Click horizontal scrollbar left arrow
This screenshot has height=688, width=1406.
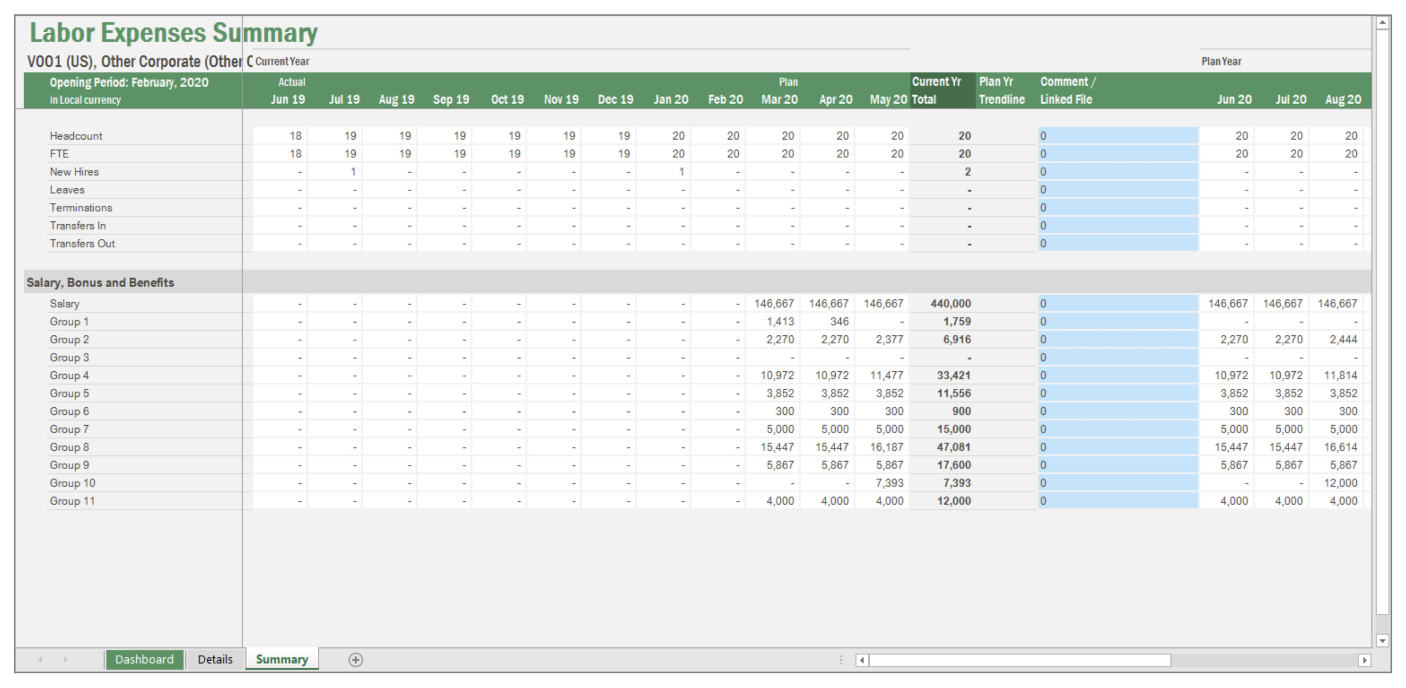pos(863,660)
